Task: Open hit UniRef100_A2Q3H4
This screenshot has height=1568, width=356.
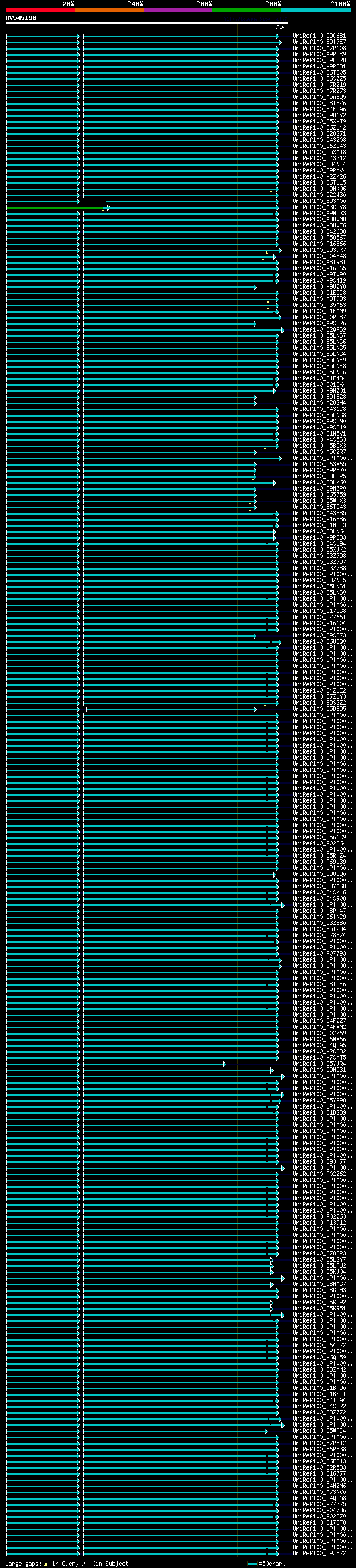Action: (x=319, y=402)
